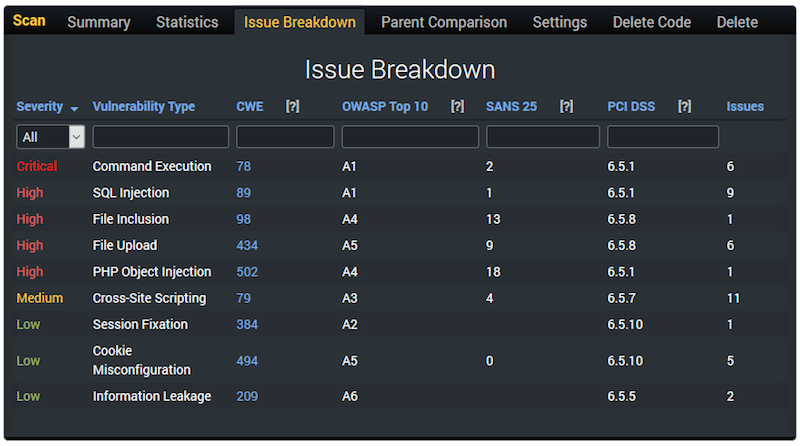Click the CWE 434 link for File Upload
Viewport: 800px width, 446px height.
(246, 245)
